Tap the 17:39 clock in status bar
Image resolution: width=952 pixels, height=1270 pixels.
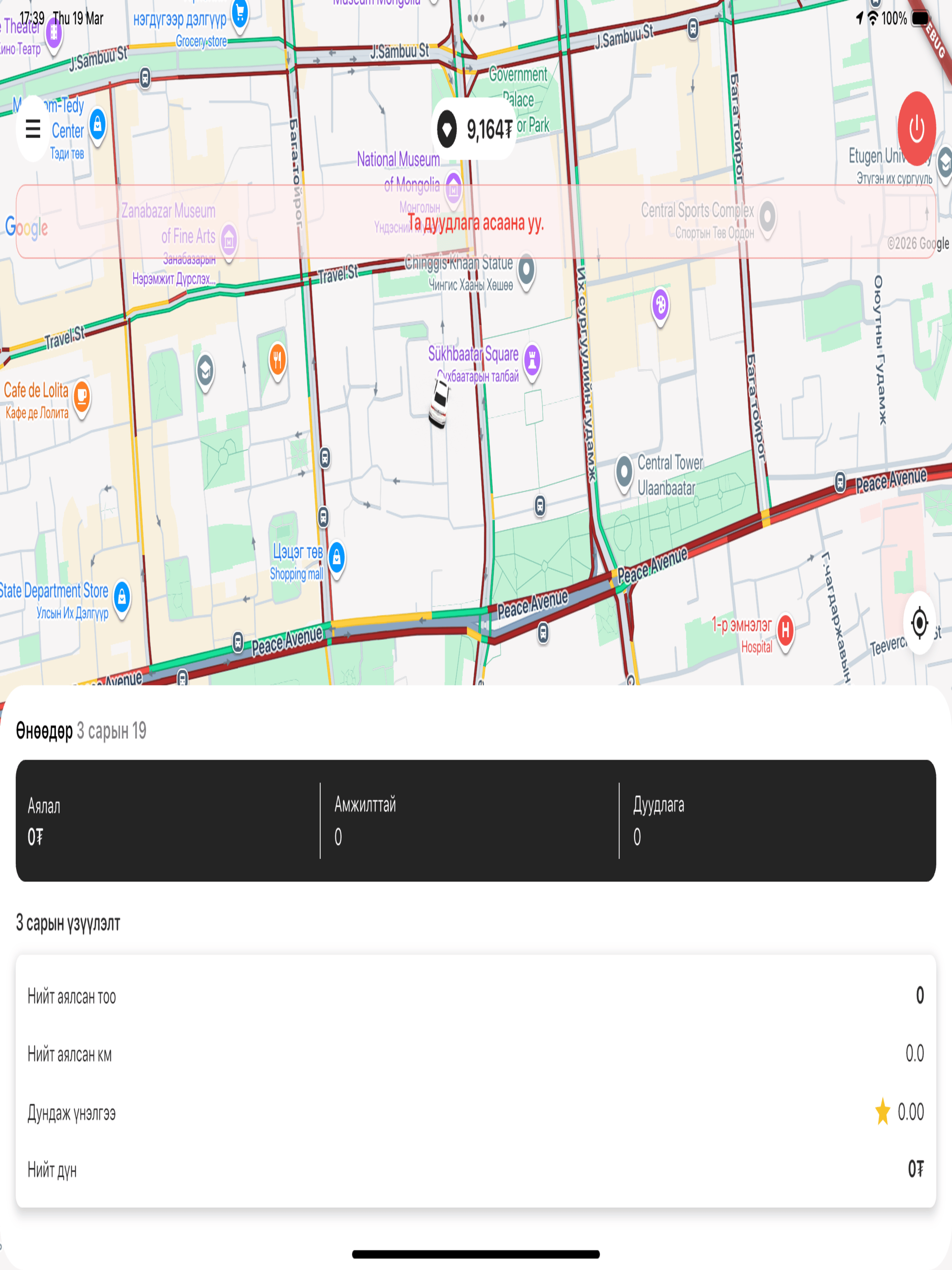pyautogui.click(x=32, y=18)
